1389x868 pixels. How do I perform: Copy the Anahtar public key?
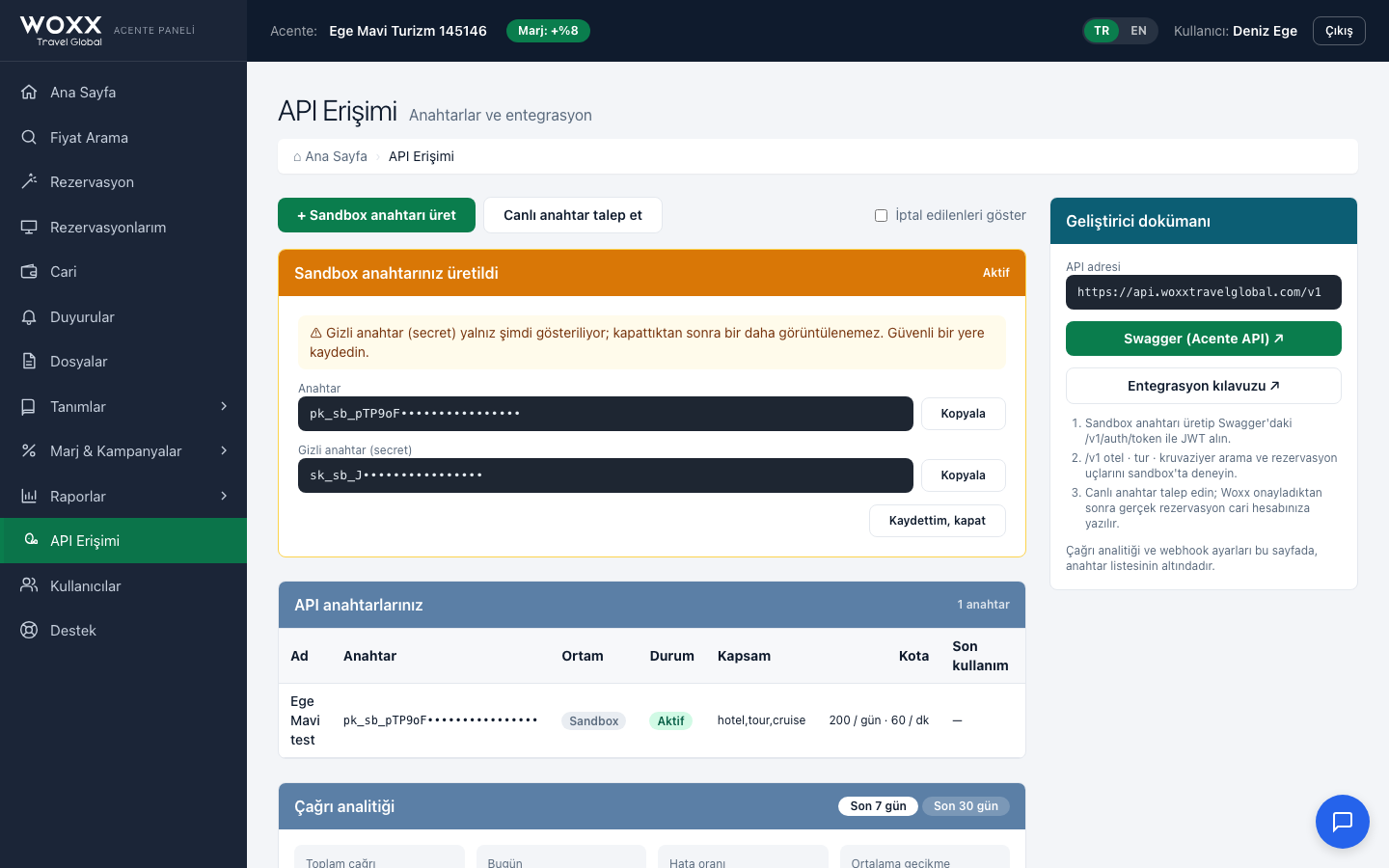click(x=963, y=414)
